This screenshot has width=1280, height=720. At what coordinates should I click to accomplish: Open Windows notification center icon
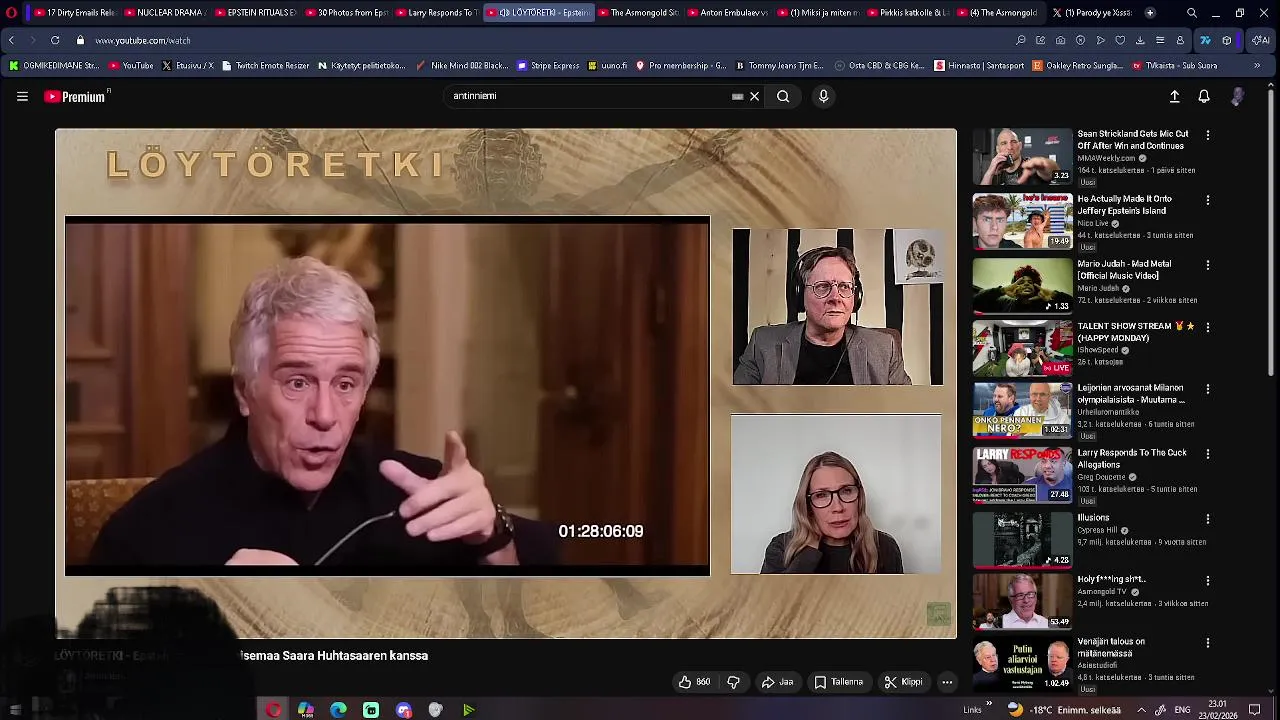pos(1254,710)
